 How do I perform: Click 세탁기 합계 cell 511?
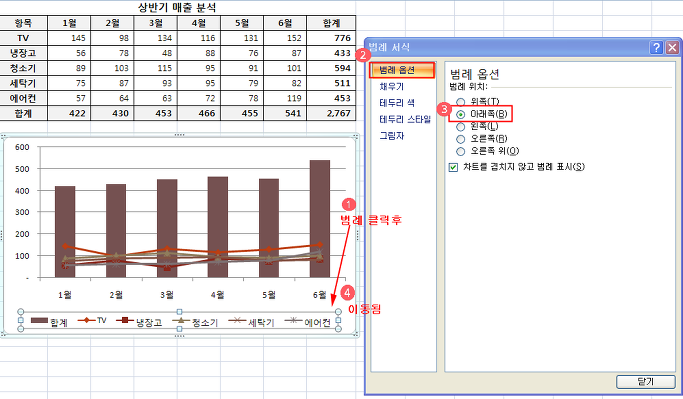[331, 83]
